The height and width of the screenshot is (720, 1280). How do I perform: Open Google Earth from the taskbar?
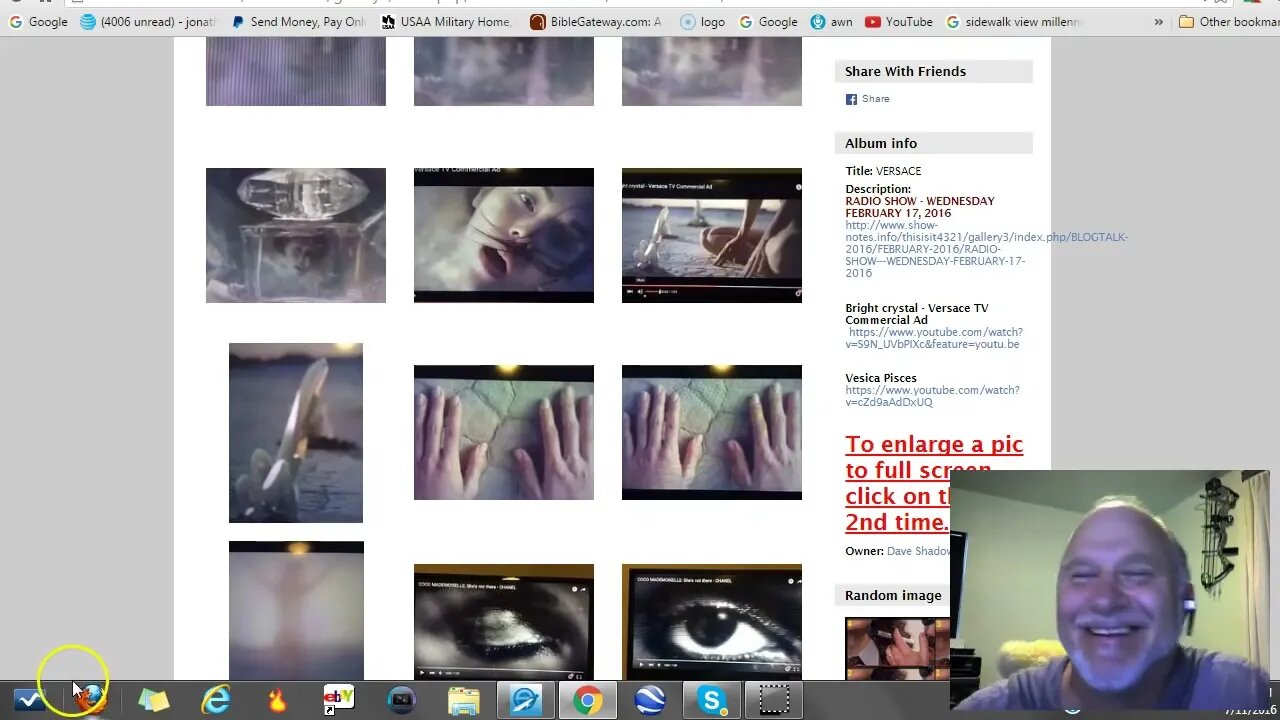(x=650, y=700)
